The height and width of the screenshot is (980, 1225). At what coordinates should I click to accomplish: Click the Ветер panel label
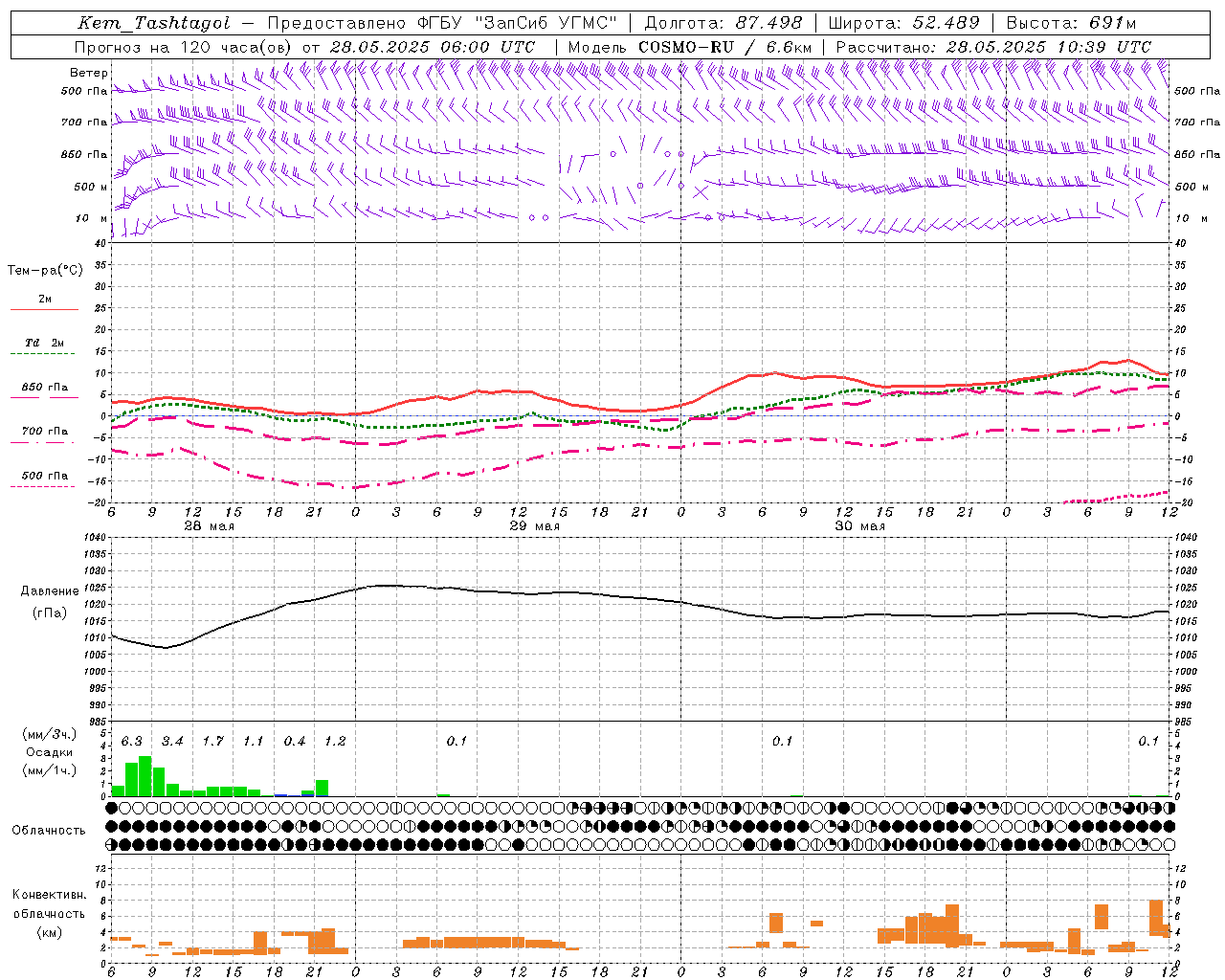tap(88, 73)
